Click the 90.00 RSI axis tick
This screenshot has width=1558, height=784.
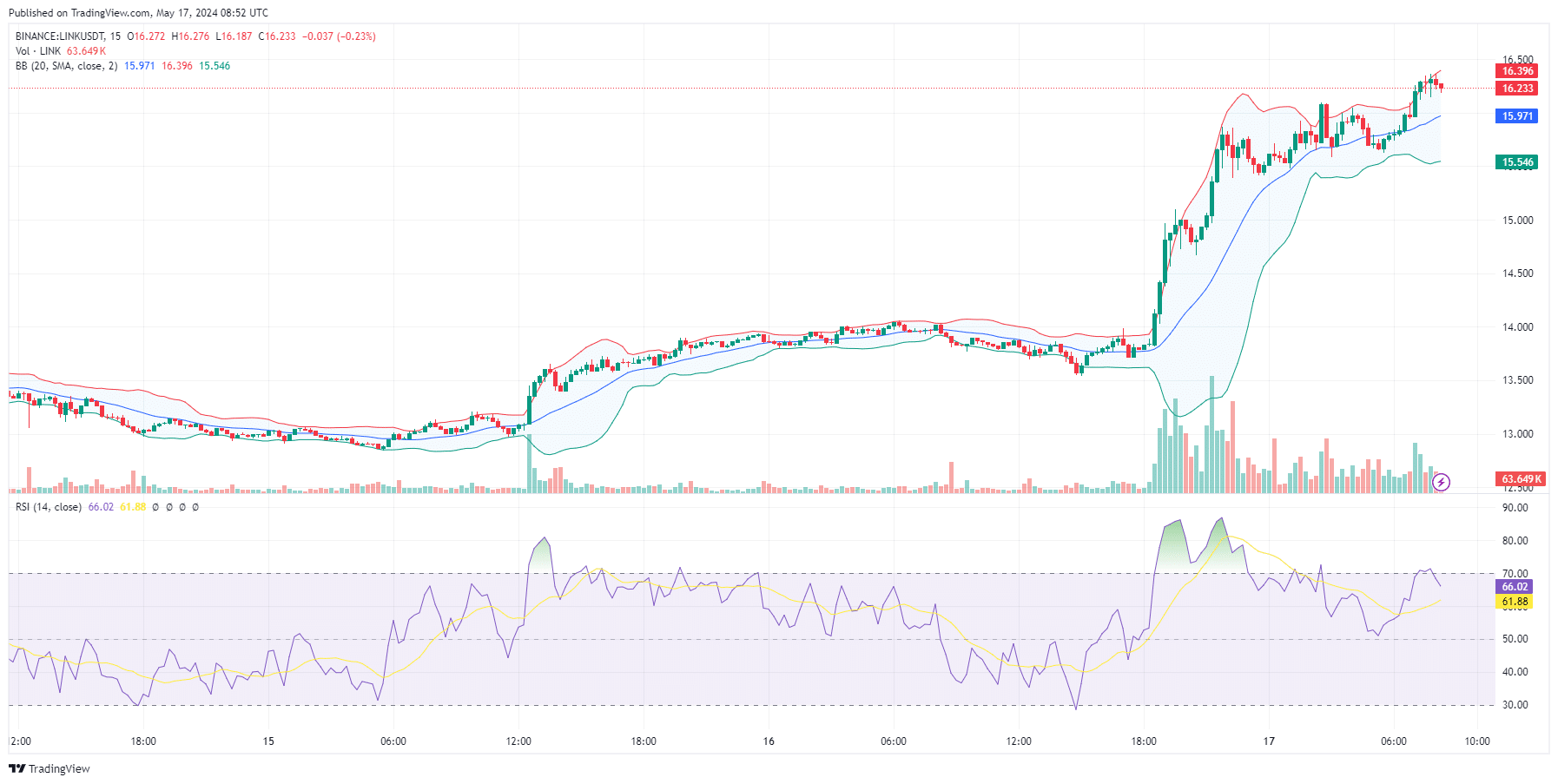1515,508
